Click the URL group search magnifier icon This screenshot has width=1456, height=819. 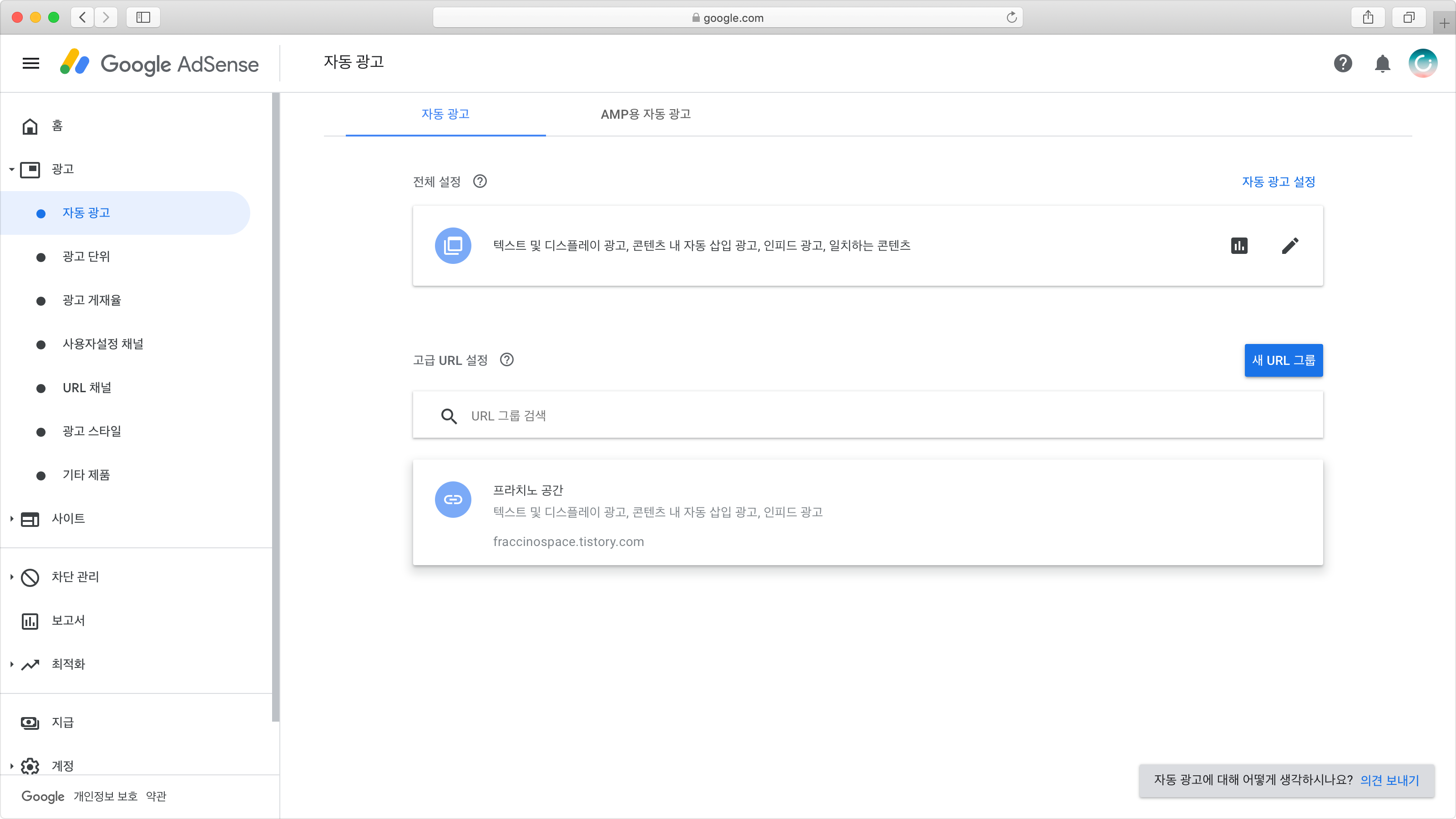pos(449,417)
